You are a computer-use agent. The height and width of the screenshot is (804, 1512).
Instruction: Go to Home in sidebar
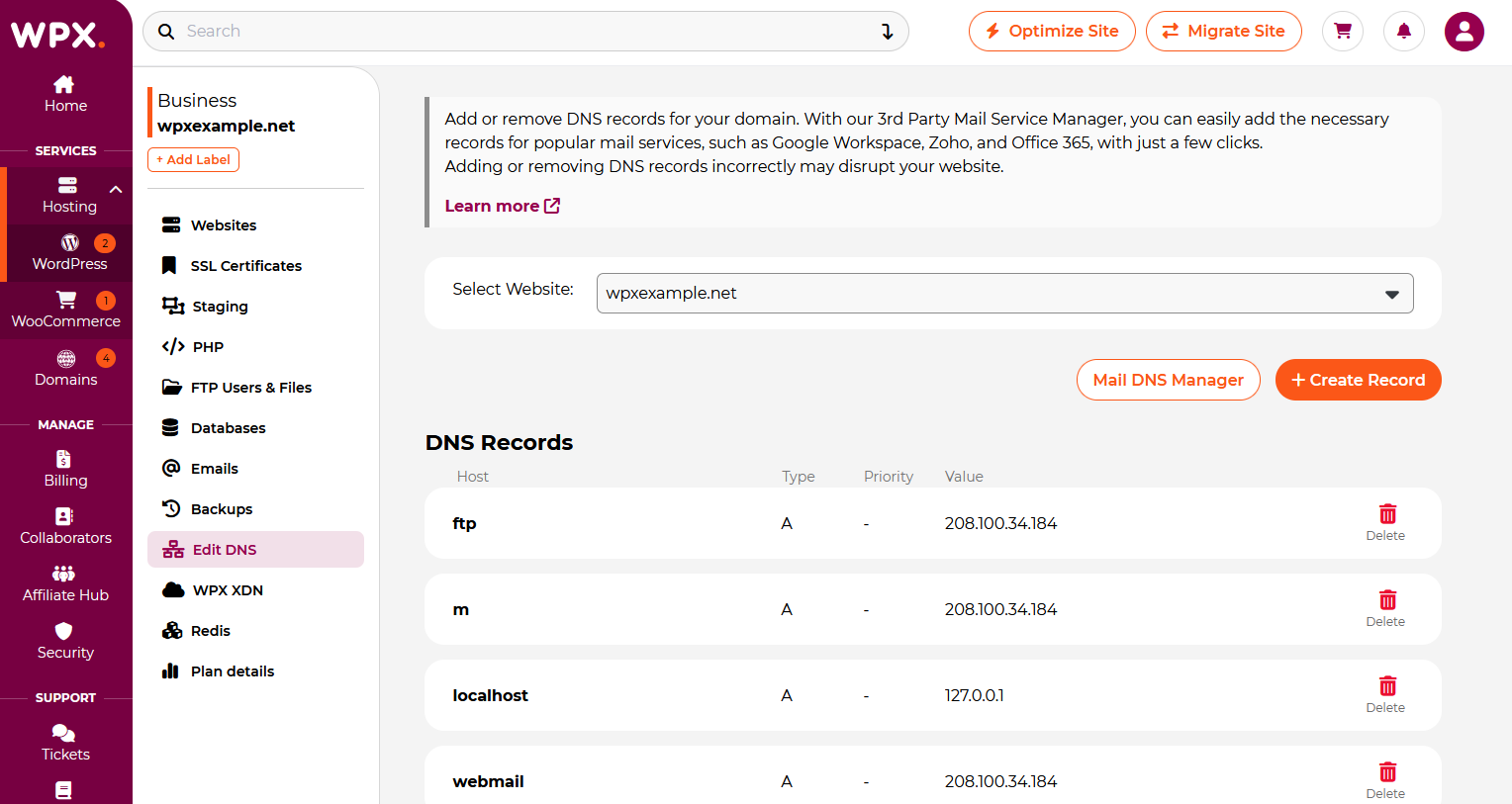coord(65,94)
